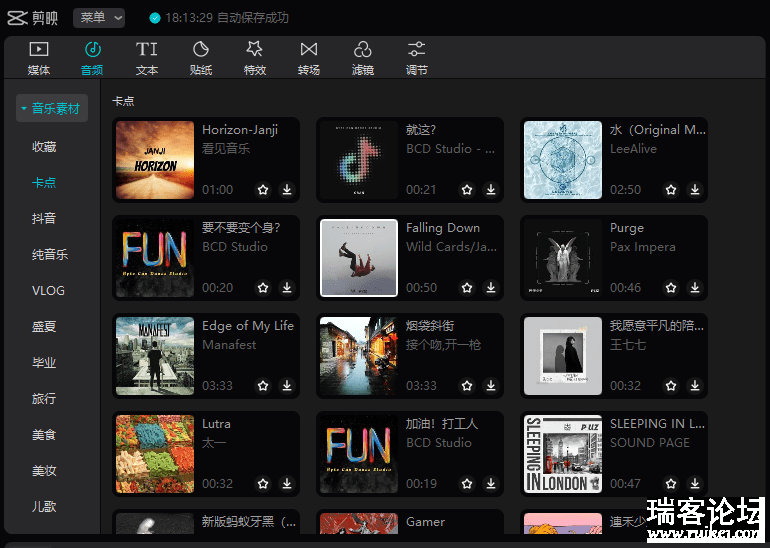
Task: Favorite the Edge of My Life track
Action: tap(263, 385)
